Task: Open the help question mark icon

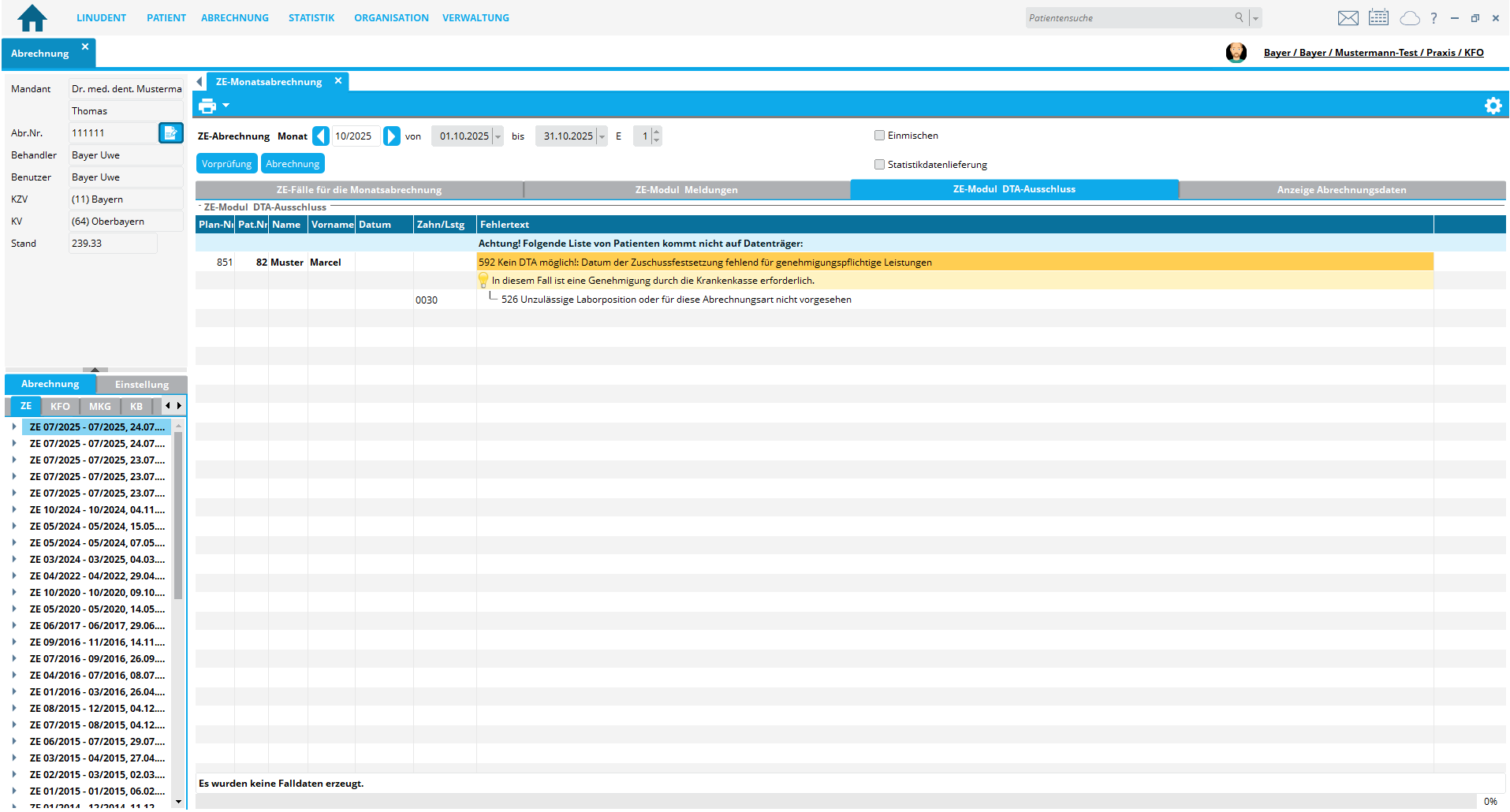Action: pos(1434,18)
